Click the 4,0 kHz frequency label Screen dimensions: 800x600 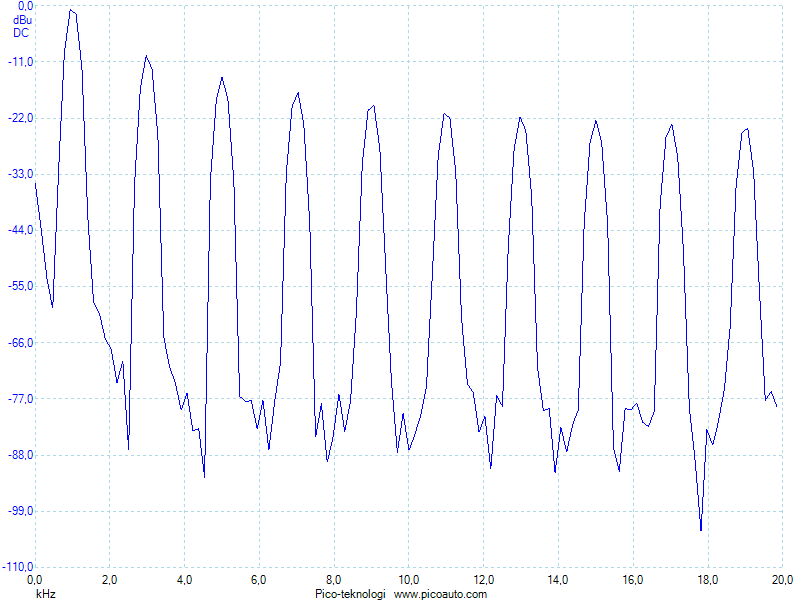184,580
